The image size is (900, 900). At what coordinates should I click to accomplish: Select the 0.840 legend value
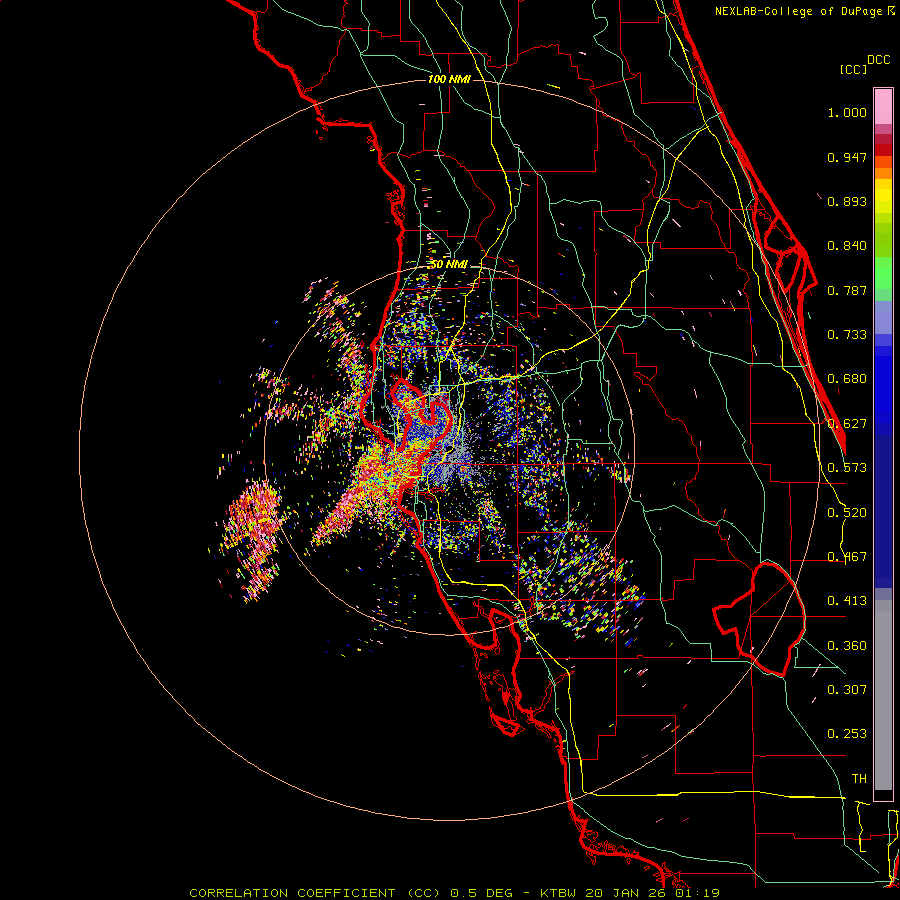click(847, 246)
